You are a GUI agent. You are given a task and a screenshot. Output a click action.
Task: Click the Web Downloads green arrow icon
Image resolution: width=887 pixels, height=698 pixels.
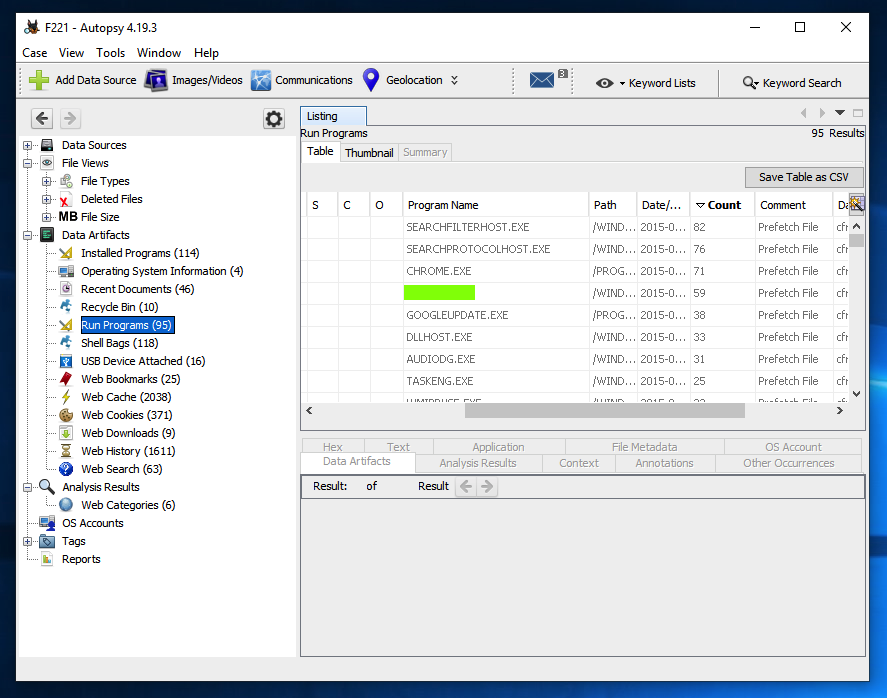66,433
